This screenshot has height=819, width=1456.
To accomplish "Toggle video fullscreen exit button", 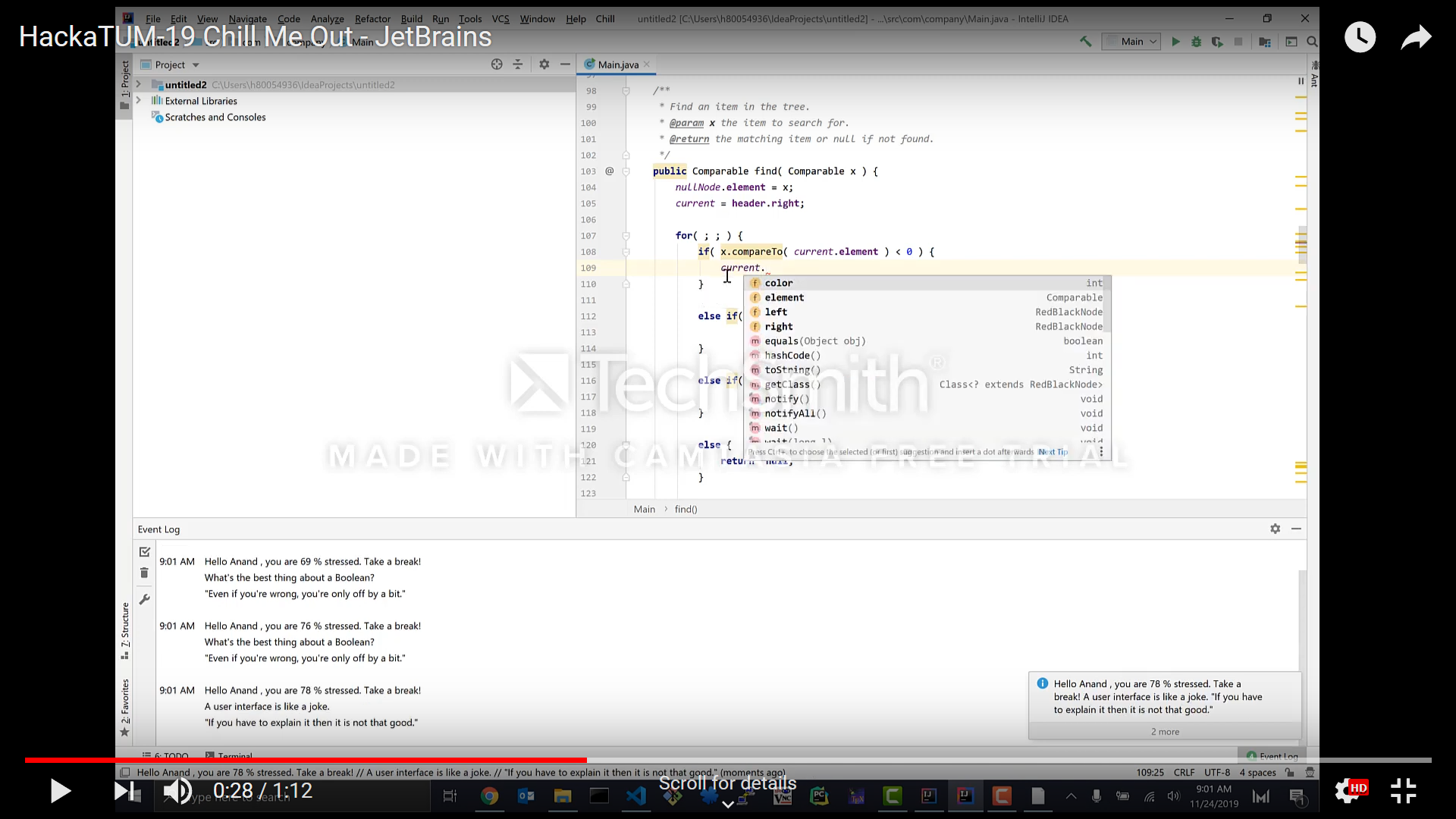I will (1403, 790).
